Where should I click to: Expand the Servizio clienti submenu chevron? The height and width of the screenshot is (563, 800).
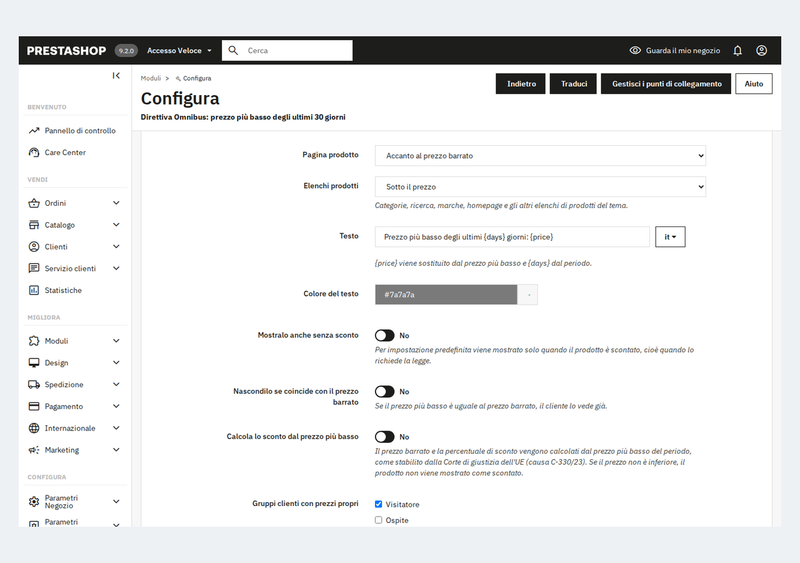(116, 268)
